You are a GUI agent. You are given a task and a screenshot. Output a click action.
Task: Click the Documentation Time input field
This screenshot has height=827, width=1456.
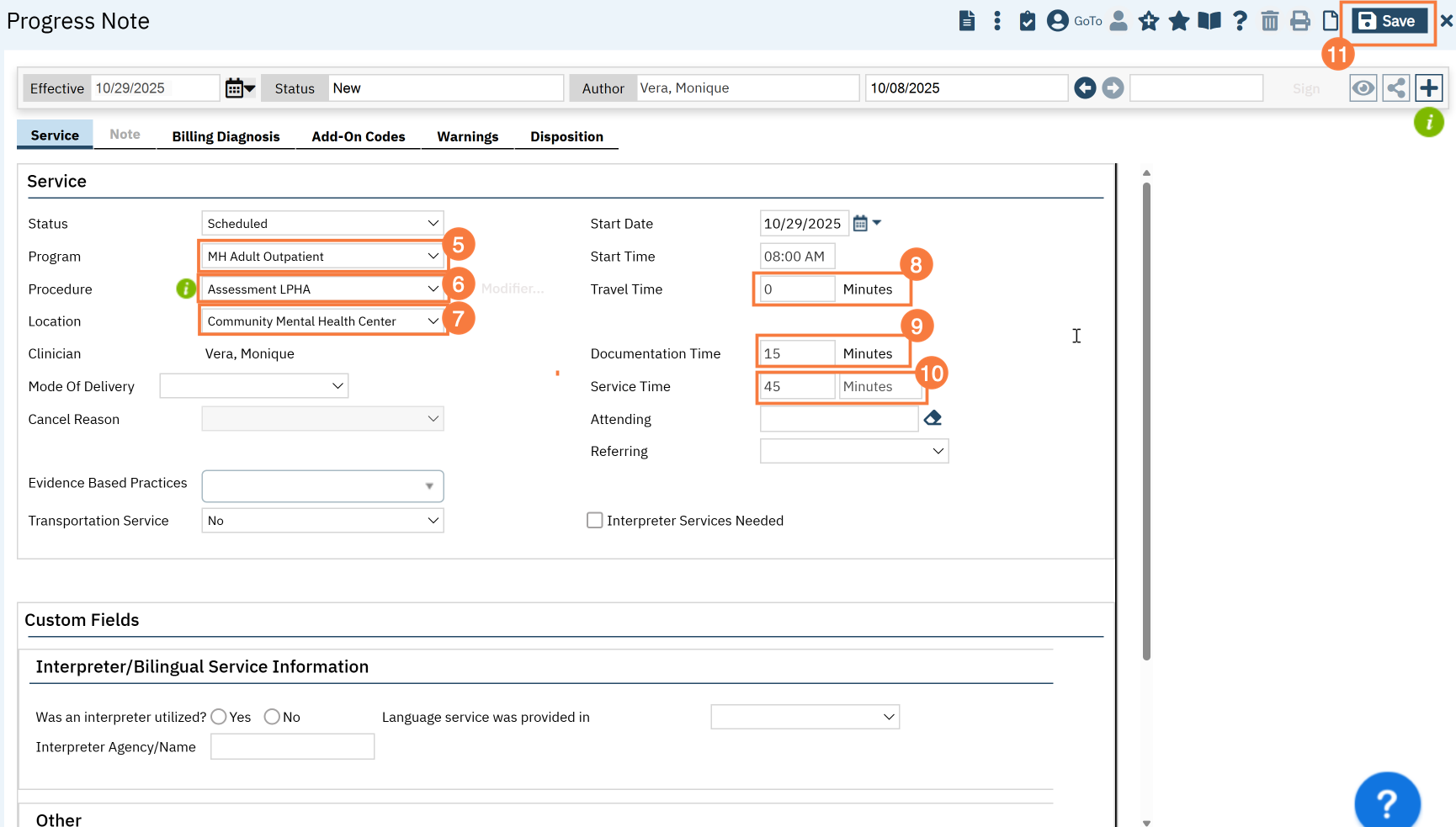(x=796, y=353)
